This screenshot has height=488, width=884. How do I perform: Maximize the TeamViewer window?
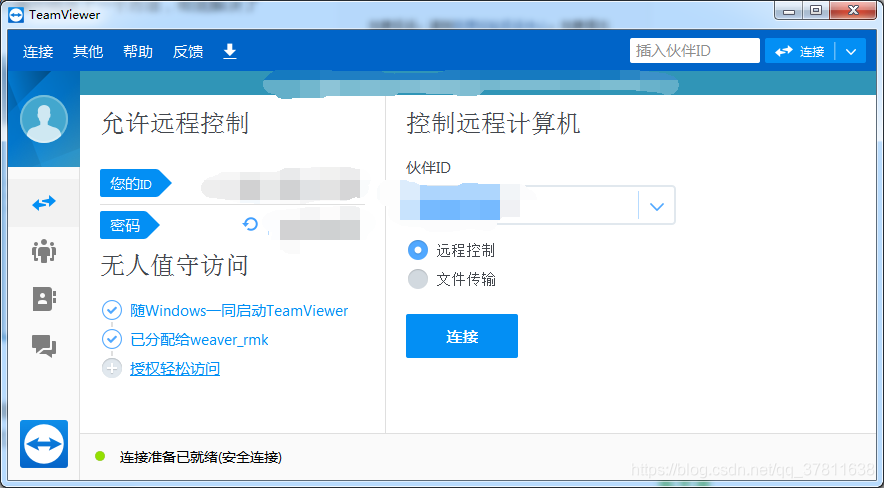(815, 11)
